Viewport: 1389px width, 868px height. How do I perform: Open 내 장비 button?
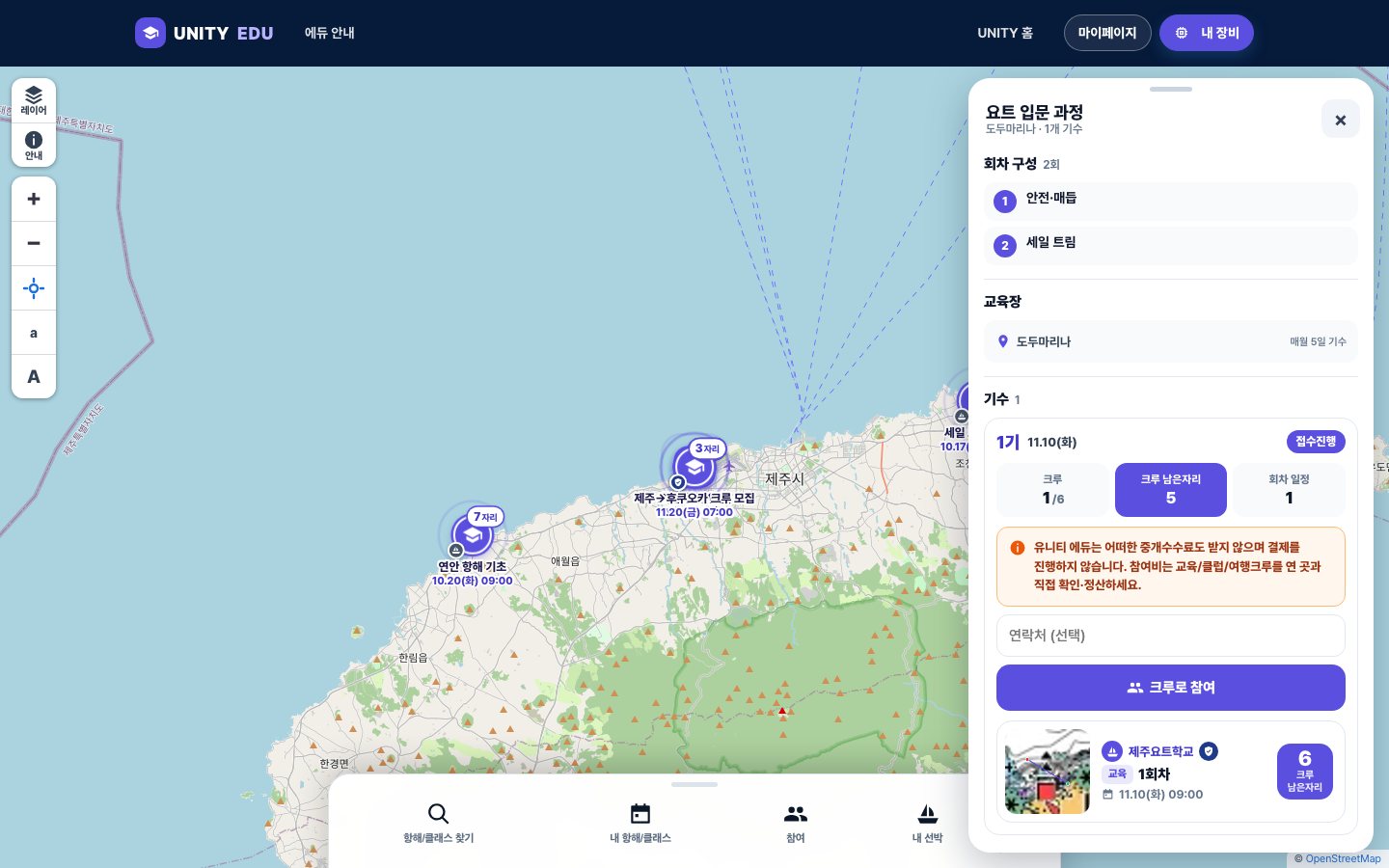[1207, 33]
